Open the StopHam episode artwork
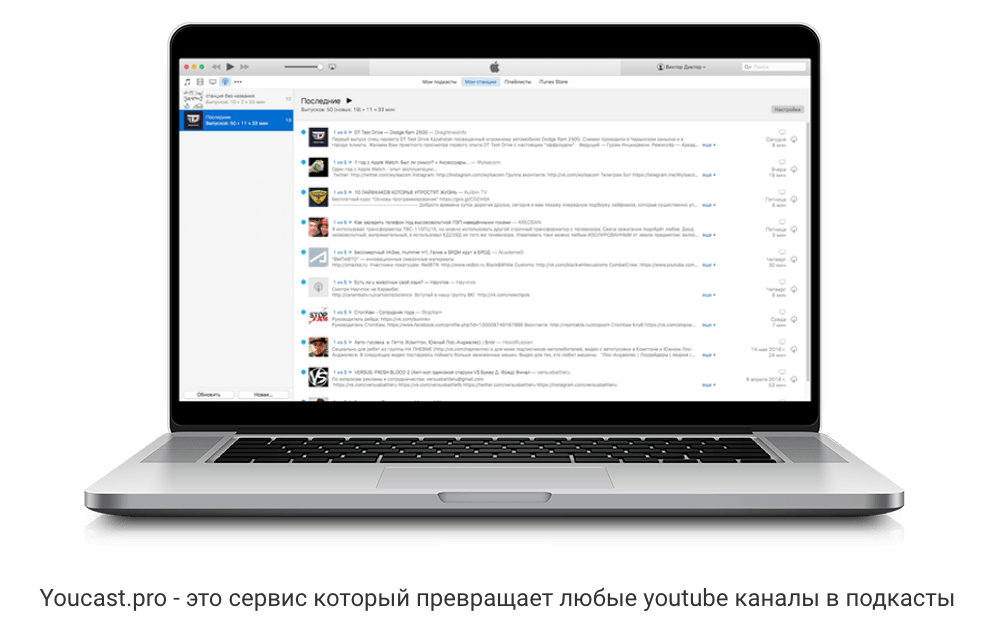This screenshot has height=640, width=1000. (x=318, y=317)
